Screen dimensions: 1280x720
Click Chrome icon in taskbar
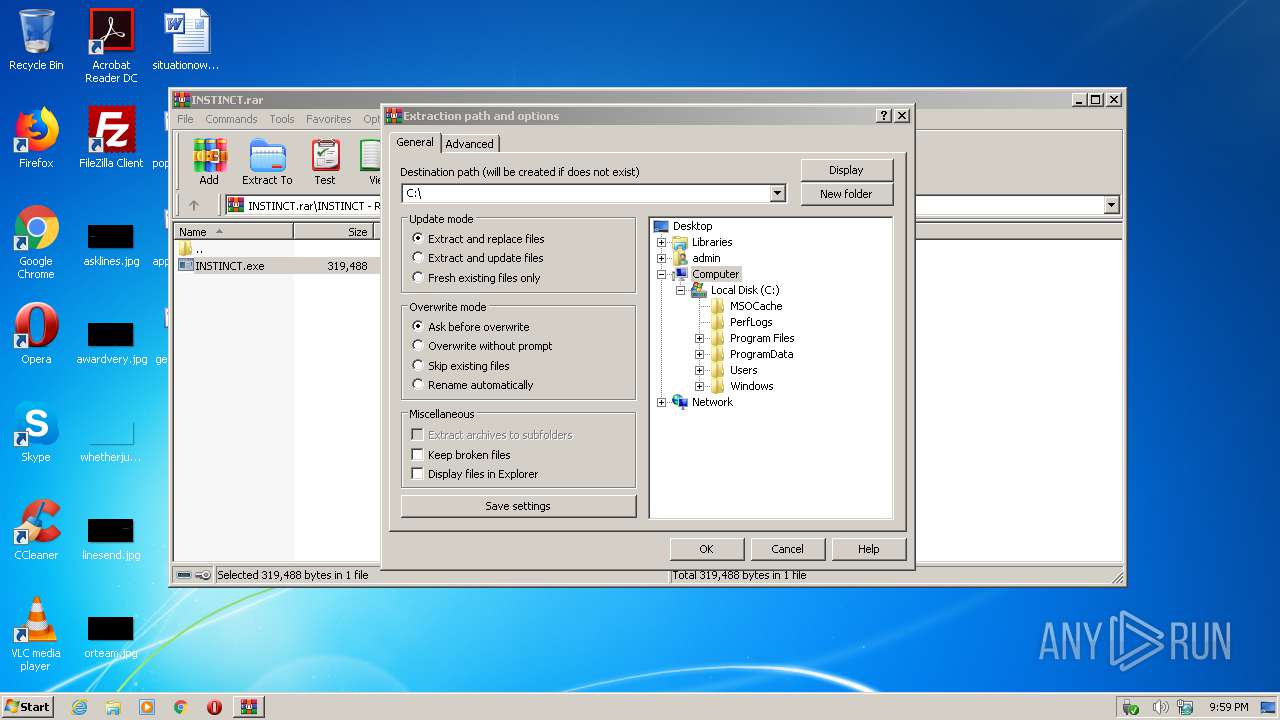click(180, 707)
